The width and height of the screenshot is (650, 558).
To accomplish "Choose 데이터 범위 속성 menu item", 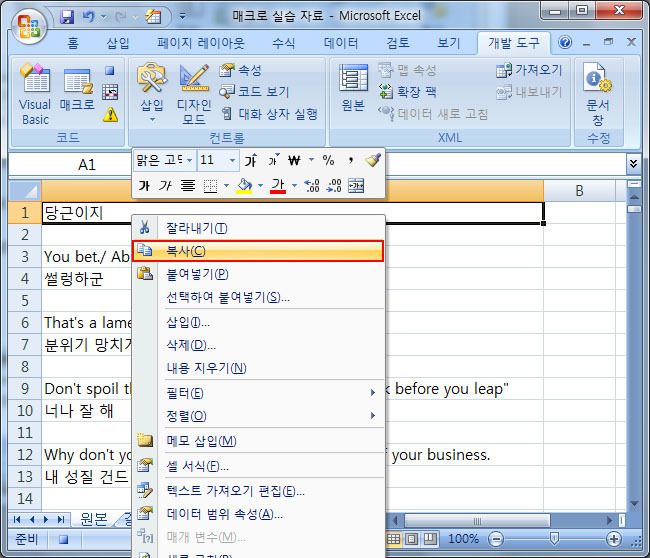I will (258, 514).
